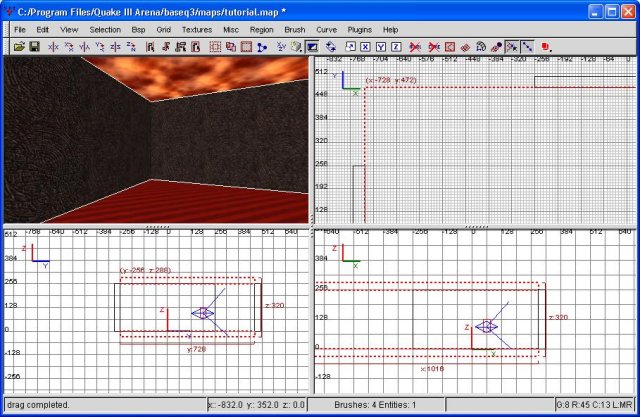Screen dimensions: 640x417
Task: Click the Select Inside icon
Action: (x=196, y=47)
